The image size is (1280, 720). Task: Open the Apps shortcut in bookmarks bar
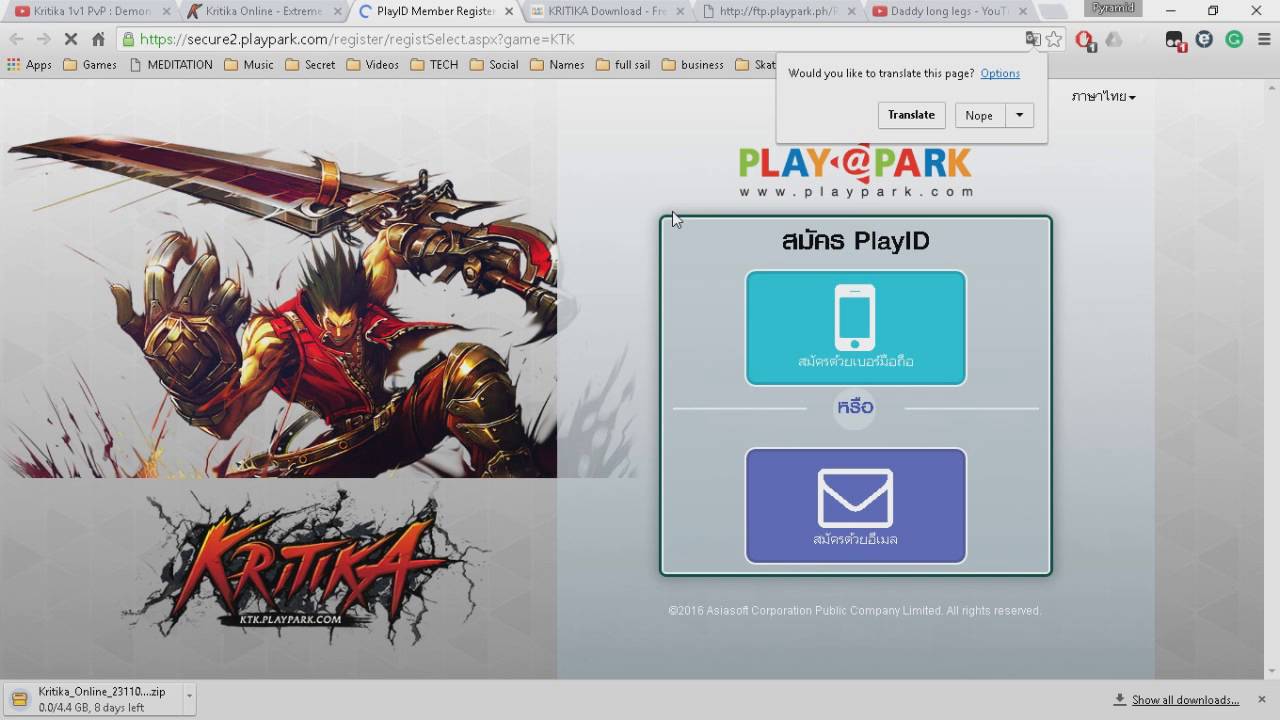(29, 65)
